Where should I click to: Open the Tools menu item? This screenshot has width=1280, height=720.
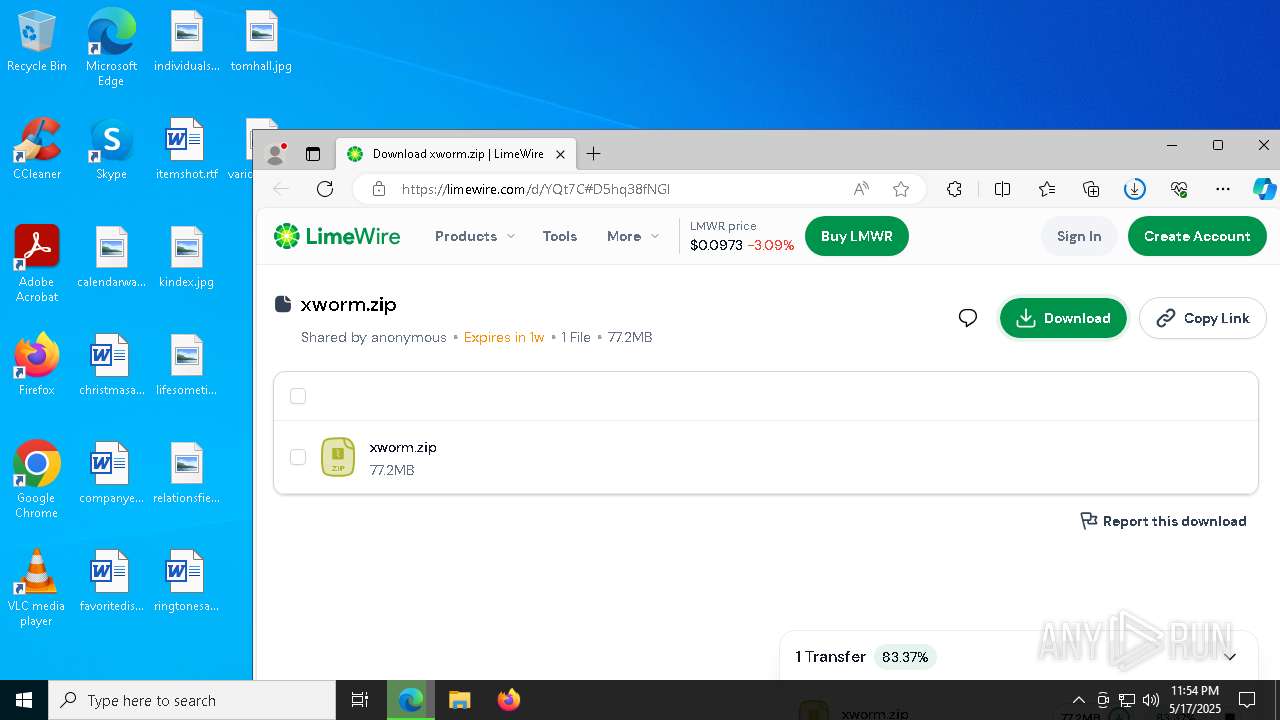click(x=560, y=236)
